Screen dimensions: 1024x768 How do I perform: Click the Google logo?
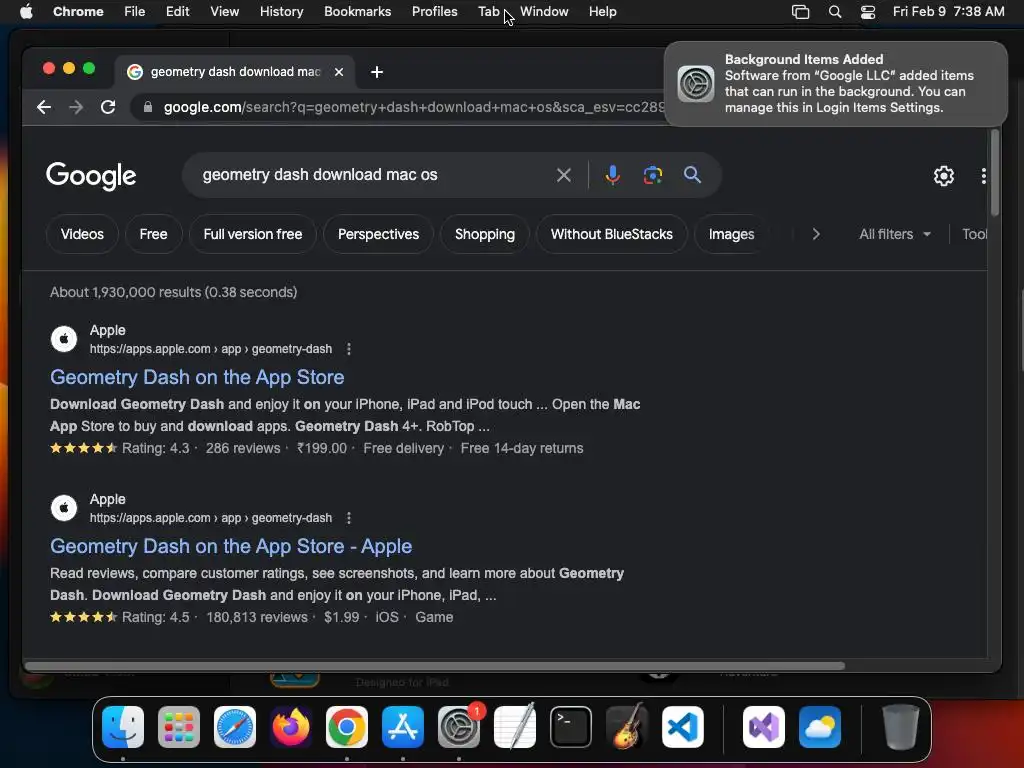coord(91,176)
